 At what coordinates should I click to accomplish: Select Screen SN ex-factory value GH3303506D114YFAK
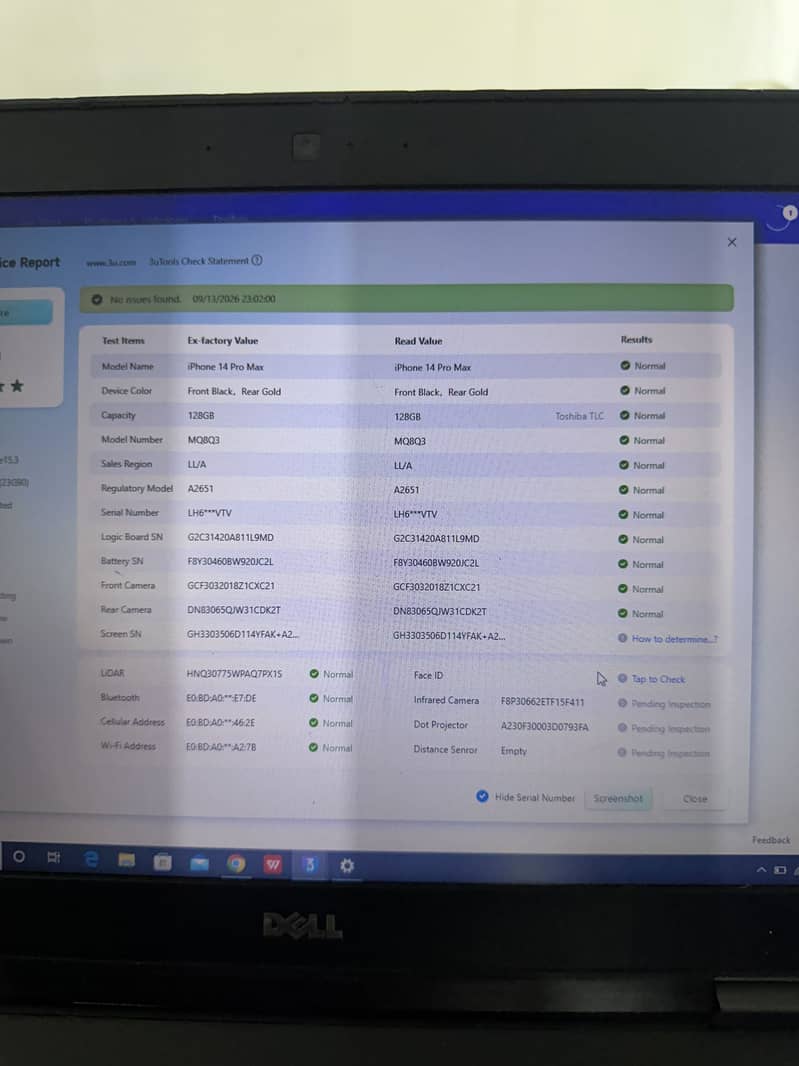coord(243,634)
